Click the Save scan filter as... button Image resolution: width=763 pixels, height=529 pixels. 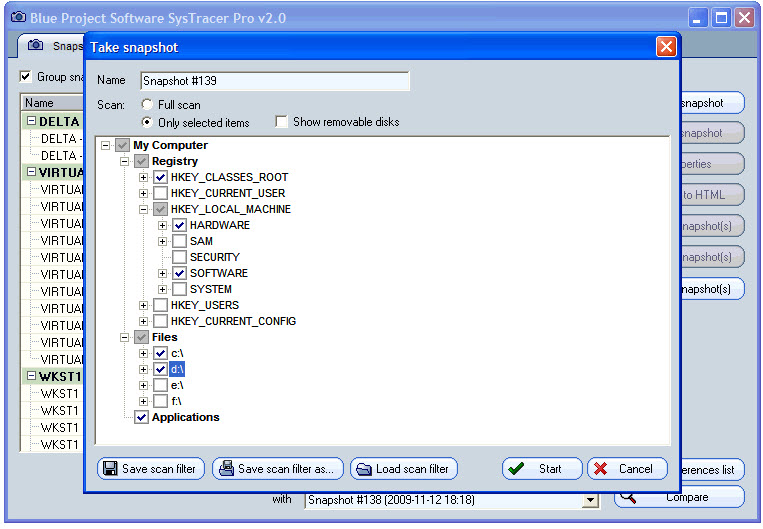278,469
